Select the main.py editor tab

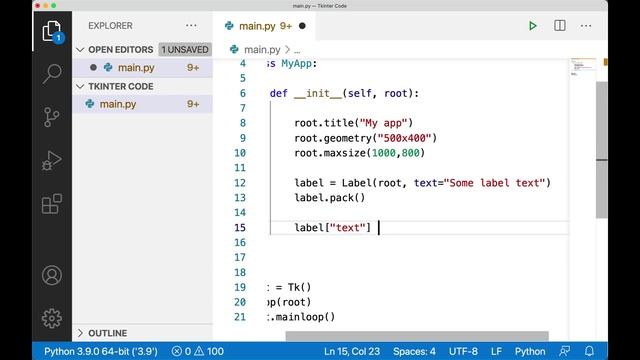tap(264, 26)
